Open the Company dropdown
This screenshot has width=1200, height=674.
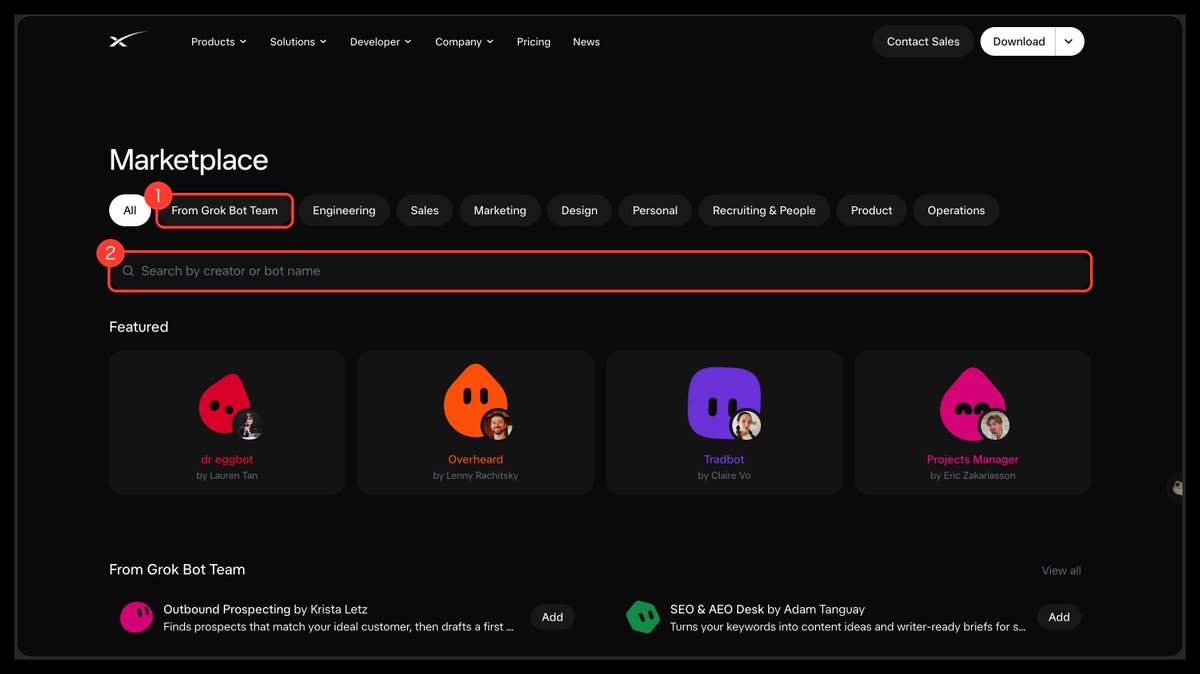(x=464, y=42)
